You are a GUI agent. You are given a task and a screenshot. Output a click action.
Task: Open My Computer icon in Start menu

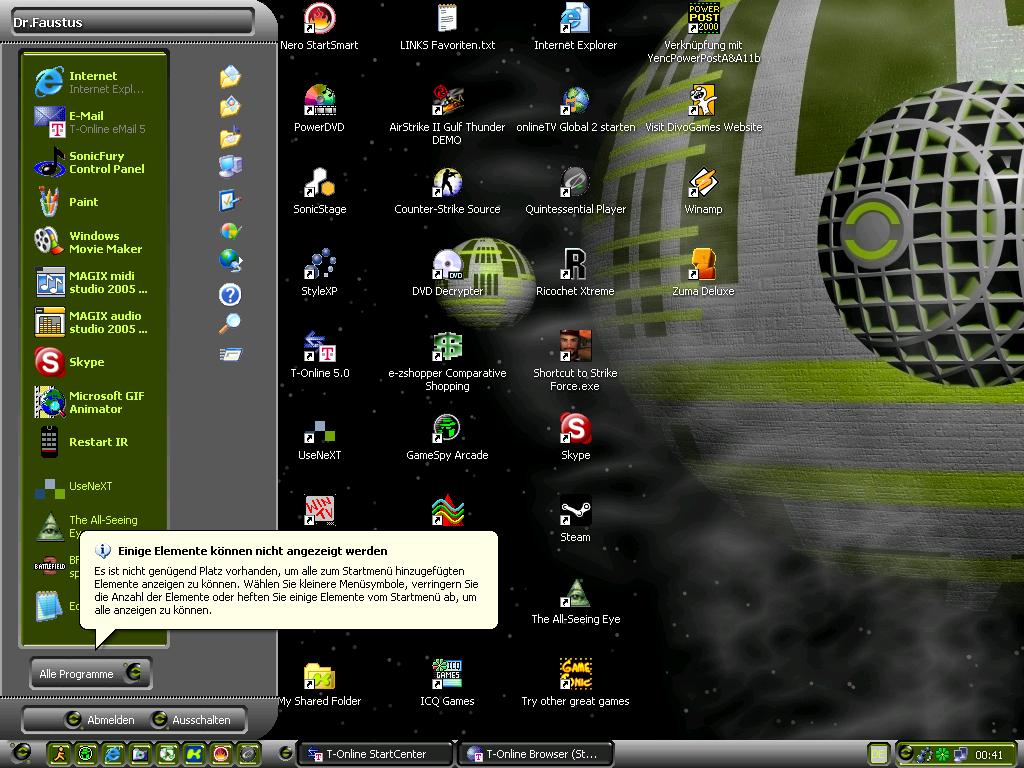pyautogui.click(x=230, y=166)
